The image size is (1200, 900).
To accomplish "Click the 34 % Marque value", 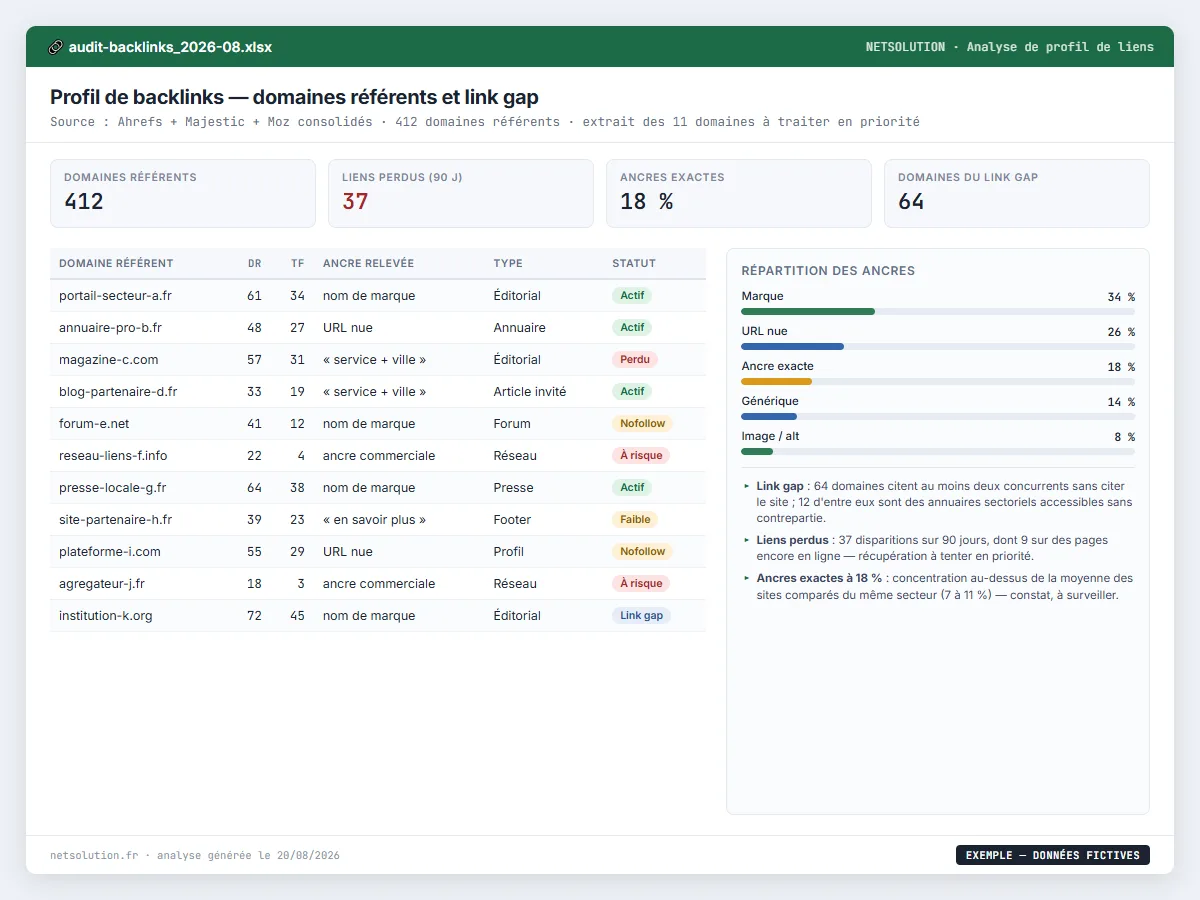I will click(1121, 297).
